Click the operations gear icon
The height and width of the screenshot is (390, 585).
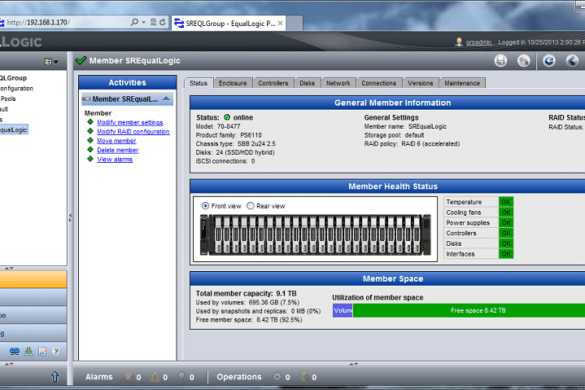click(277, 377)
